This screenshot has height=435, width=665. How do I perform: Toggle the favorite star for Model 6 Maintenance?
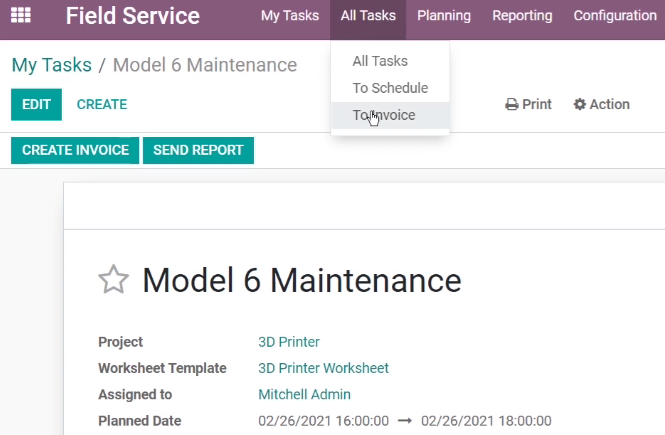[x=113, y=280]
